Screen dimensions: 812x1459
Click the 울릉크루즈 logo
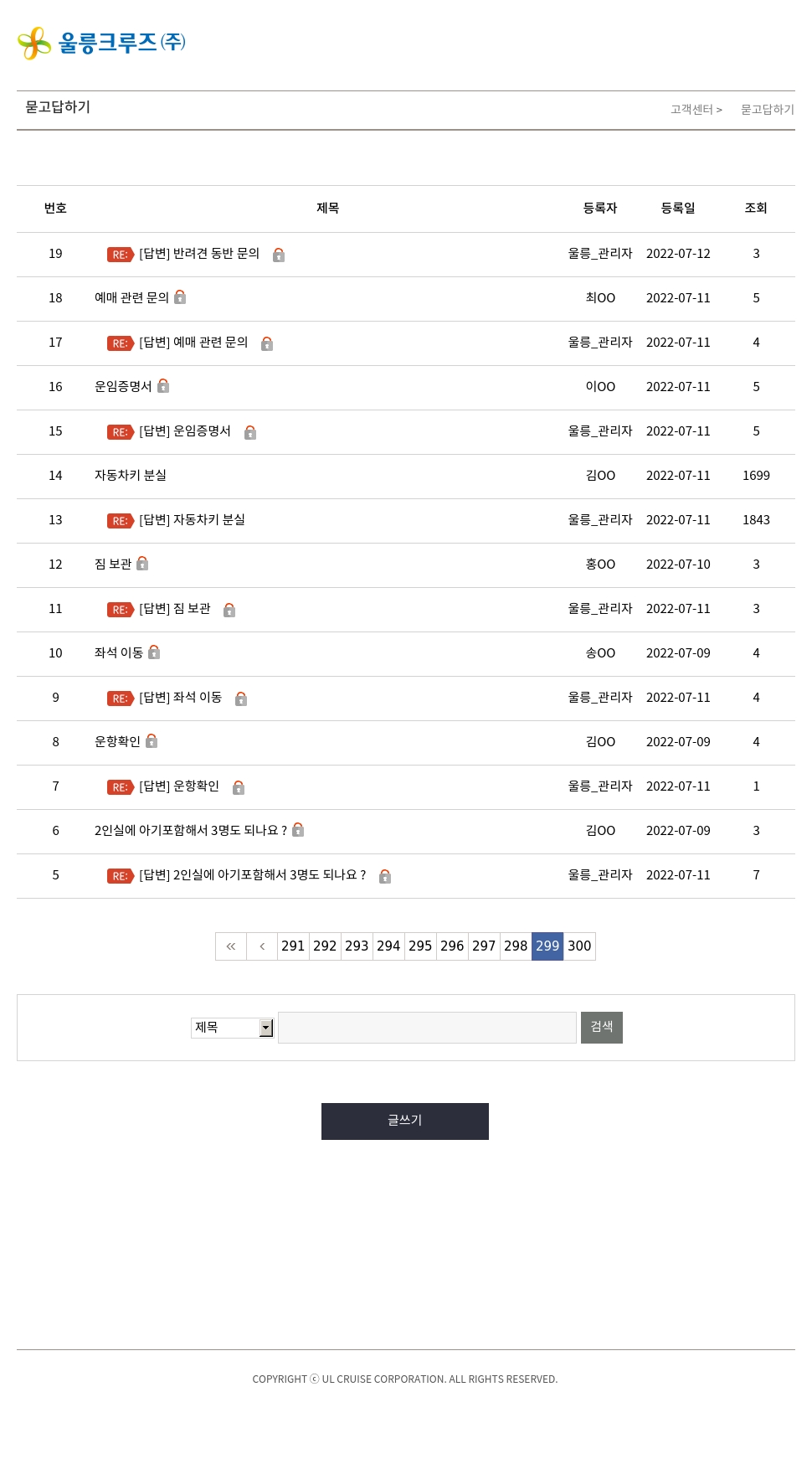[101, 43]
